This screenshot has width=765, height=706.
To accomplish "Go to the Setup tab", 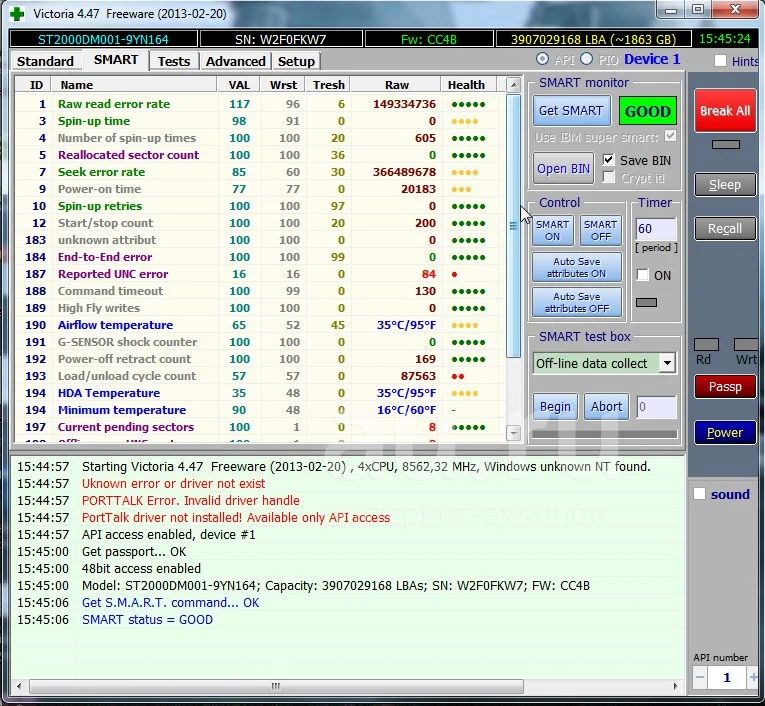I will [x=296, y=61].
